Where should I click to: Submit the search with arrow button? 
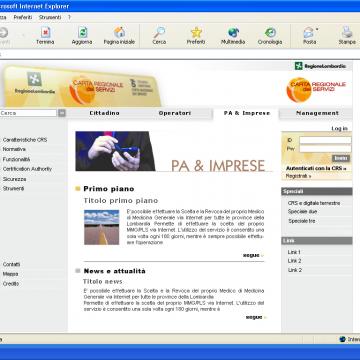click(x=62, y=113)
